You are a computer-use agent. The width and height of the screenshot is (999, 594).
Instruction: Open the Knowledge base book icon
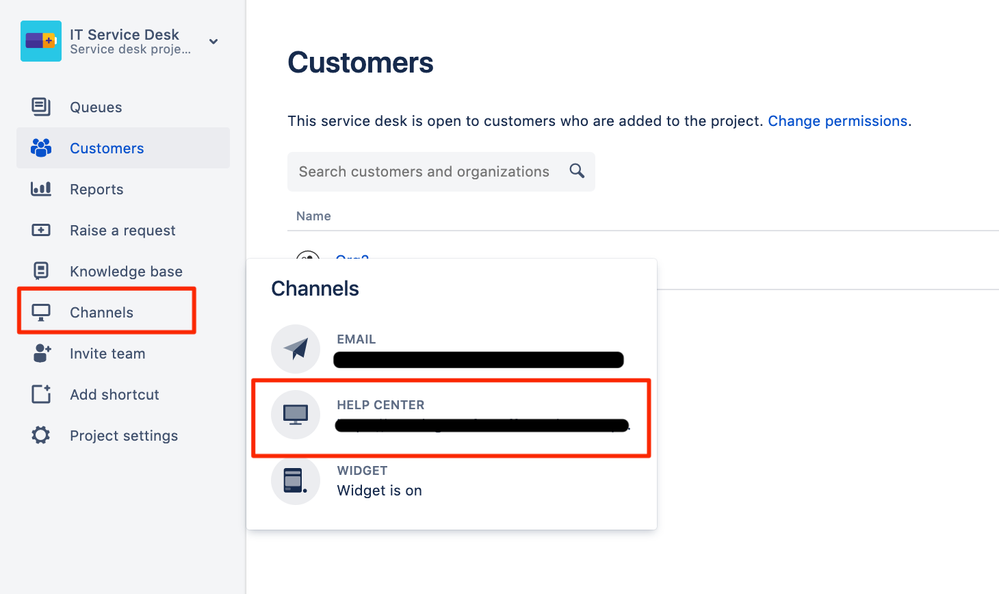[x=40, y=271]
